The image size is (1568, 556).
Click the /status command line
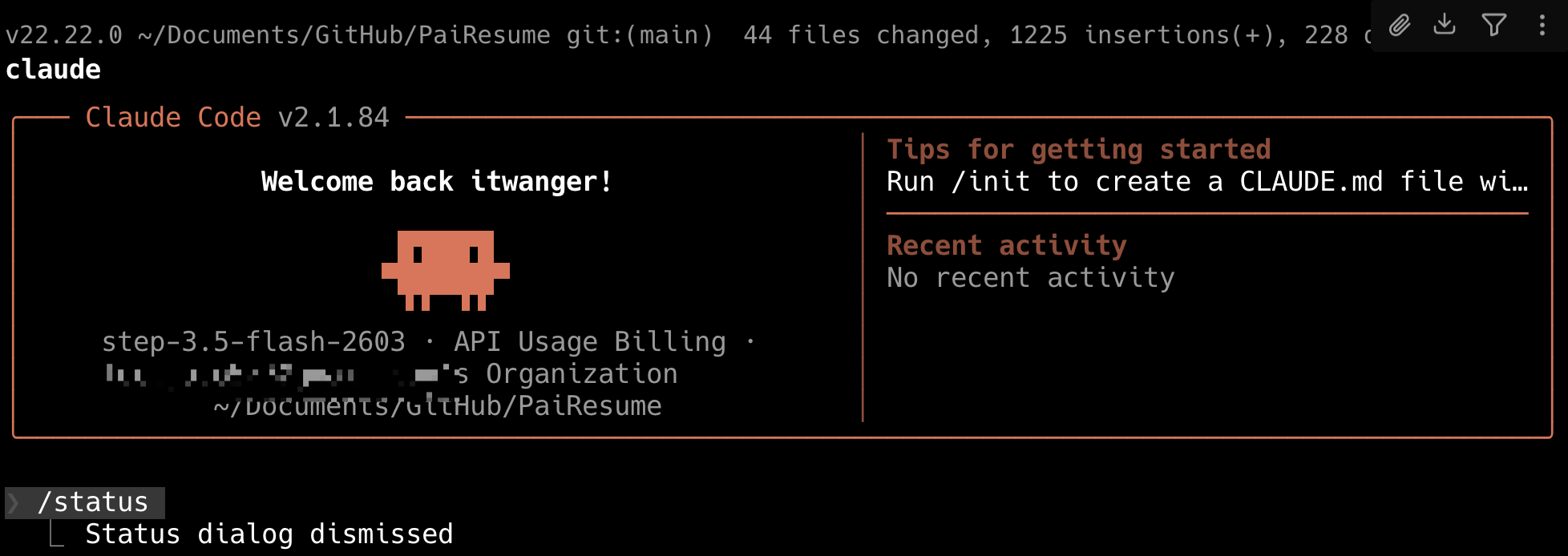pyautogui.click(x=93, y=503)
